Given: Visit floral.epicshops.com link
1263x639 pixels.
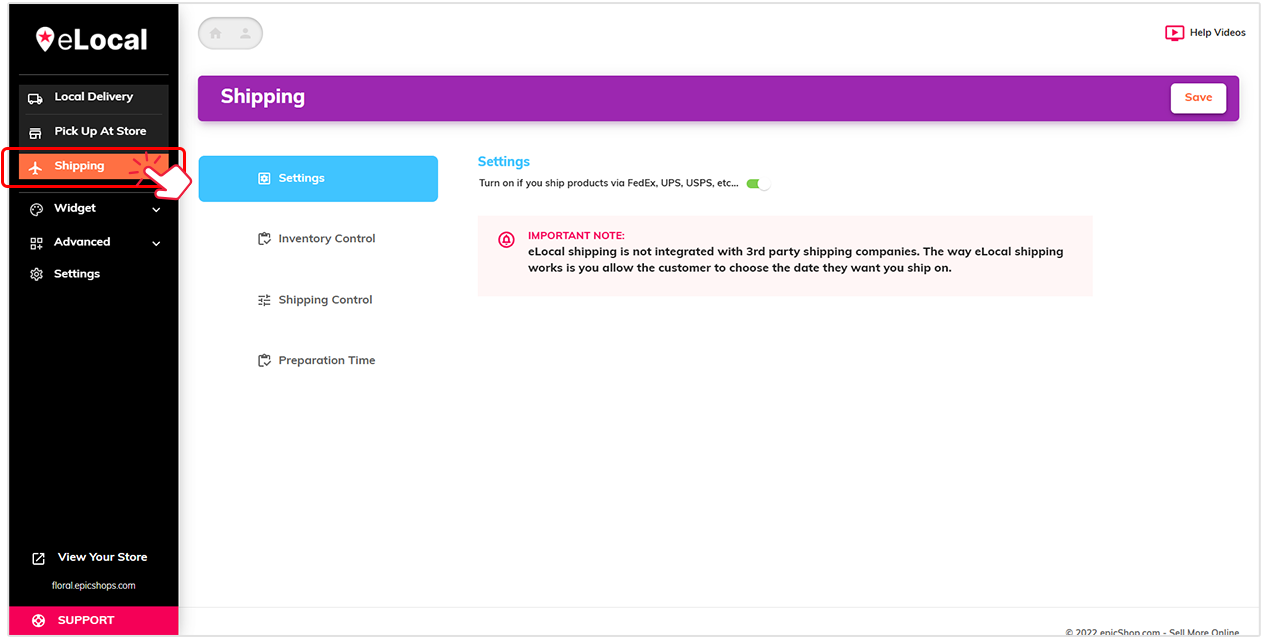Looking at the screenshot, I should pos(93,585).
